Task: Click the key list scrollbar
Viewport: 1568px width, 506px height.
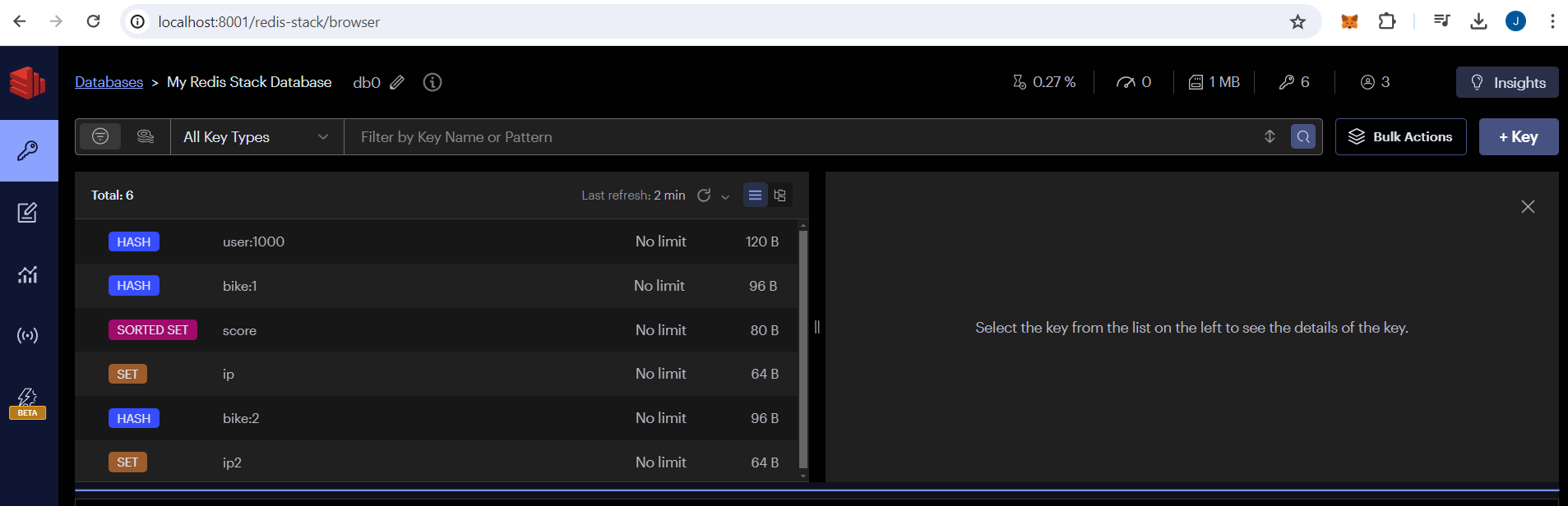Action: pos(803,349)
